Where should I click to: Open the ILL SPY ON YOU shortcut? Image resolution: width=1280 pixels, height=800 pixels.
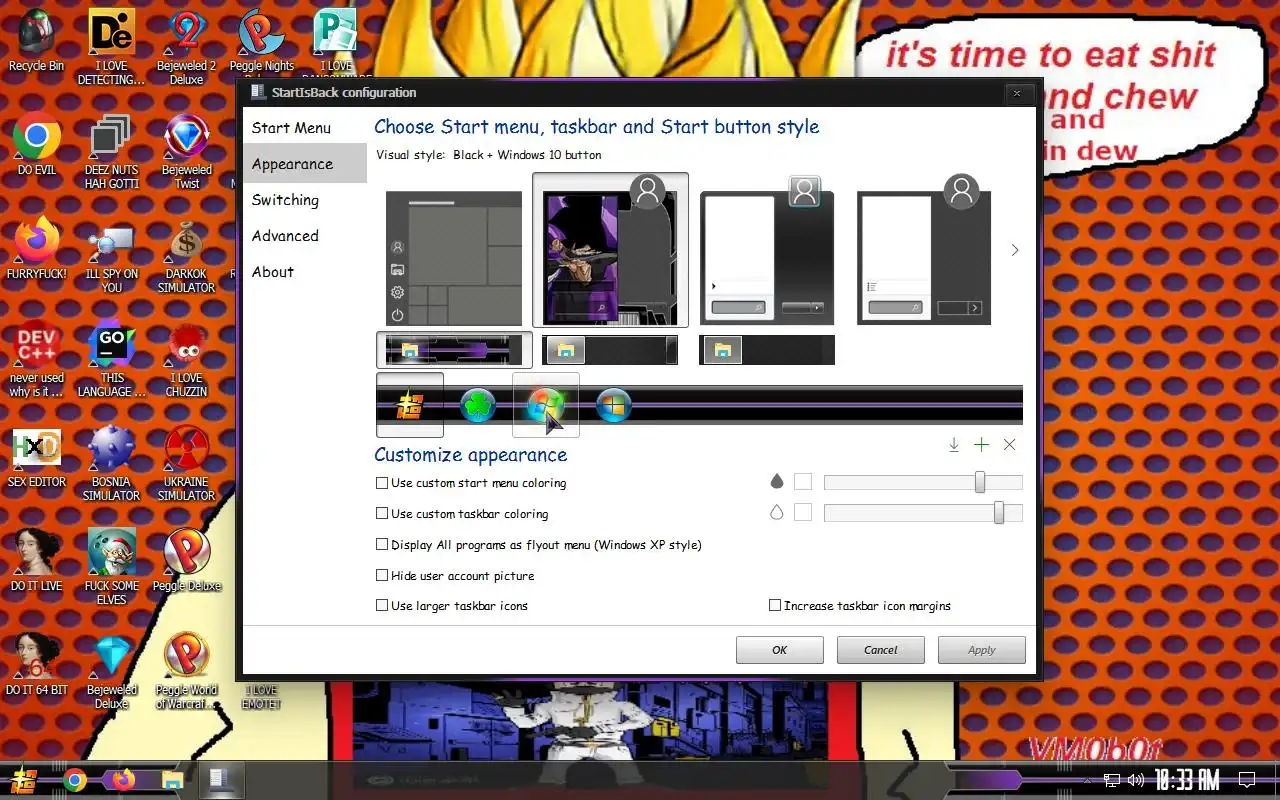click(x=112, y=256)
